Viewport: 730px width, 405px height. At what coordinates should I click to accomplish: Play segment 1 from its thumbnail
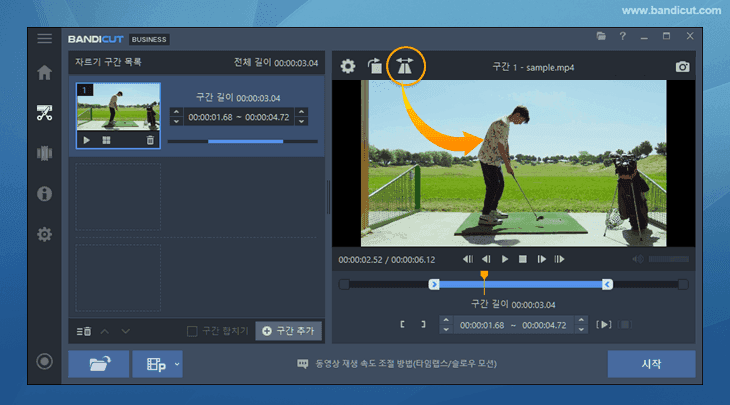point(87,140)
